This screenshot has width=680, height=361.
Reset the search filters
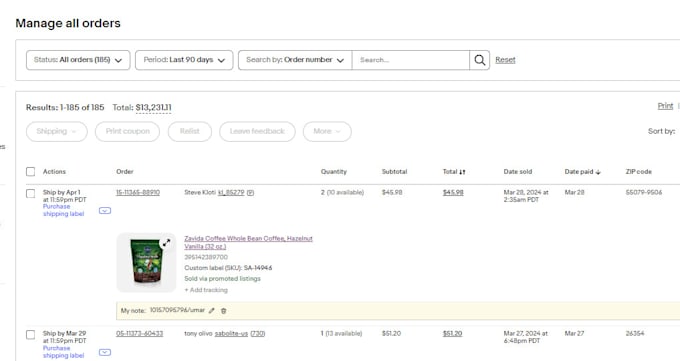pos(505,60)
